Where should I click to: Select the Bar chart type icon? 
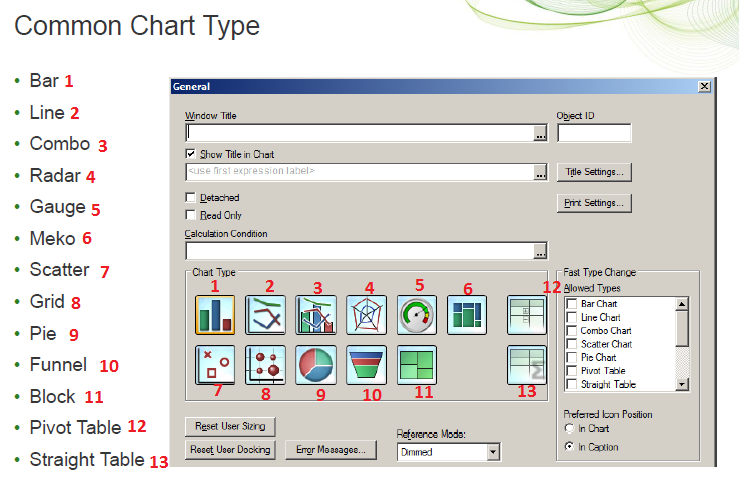coord(215,315)
